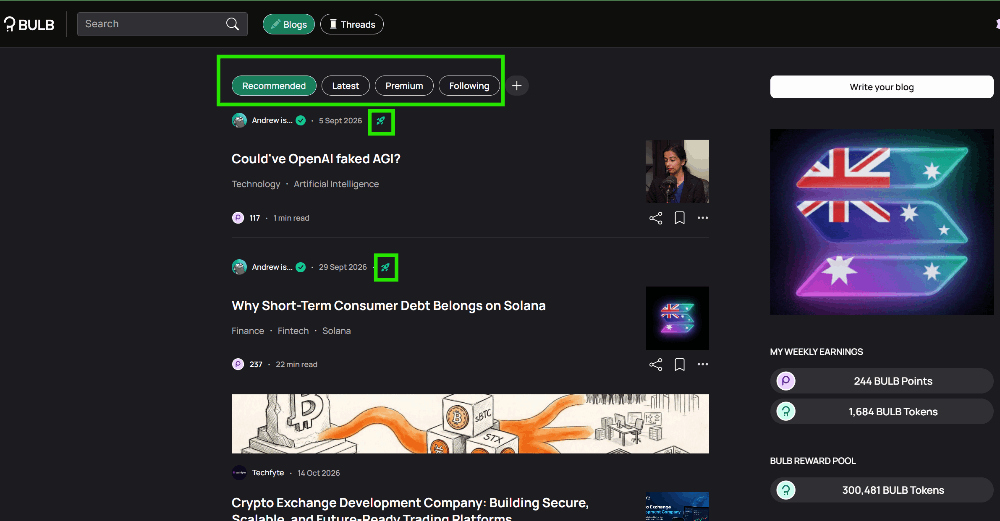Select the Premium feed filter
Screen dimensions: 1000x521
pos(404,85)
